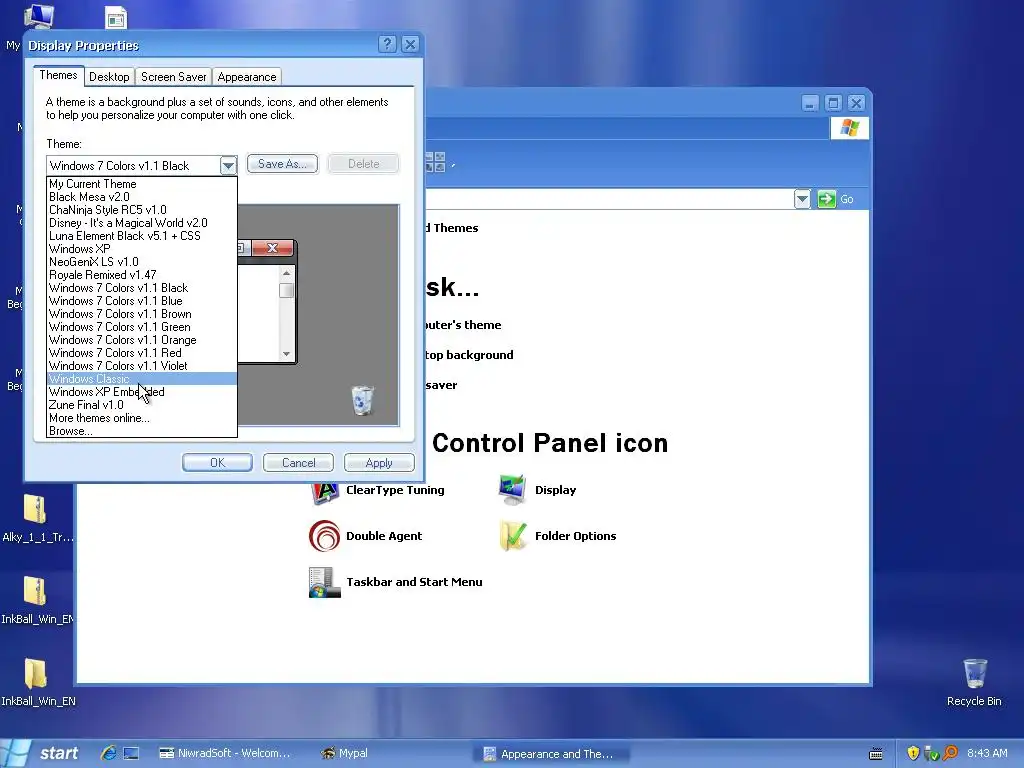Image resolution: width=1024 pixels, height=768 pixels.
Task: Click the Cancel button
Action: tap(298, 462)
